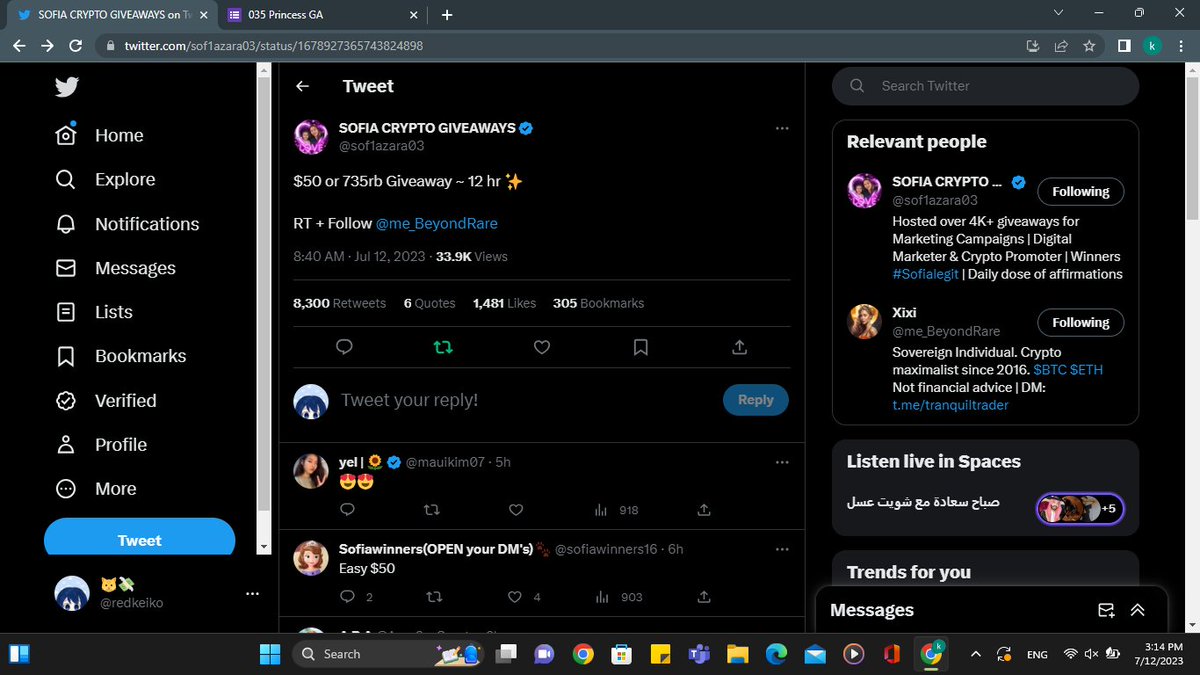Open account options next to @redkeiko

252,594
